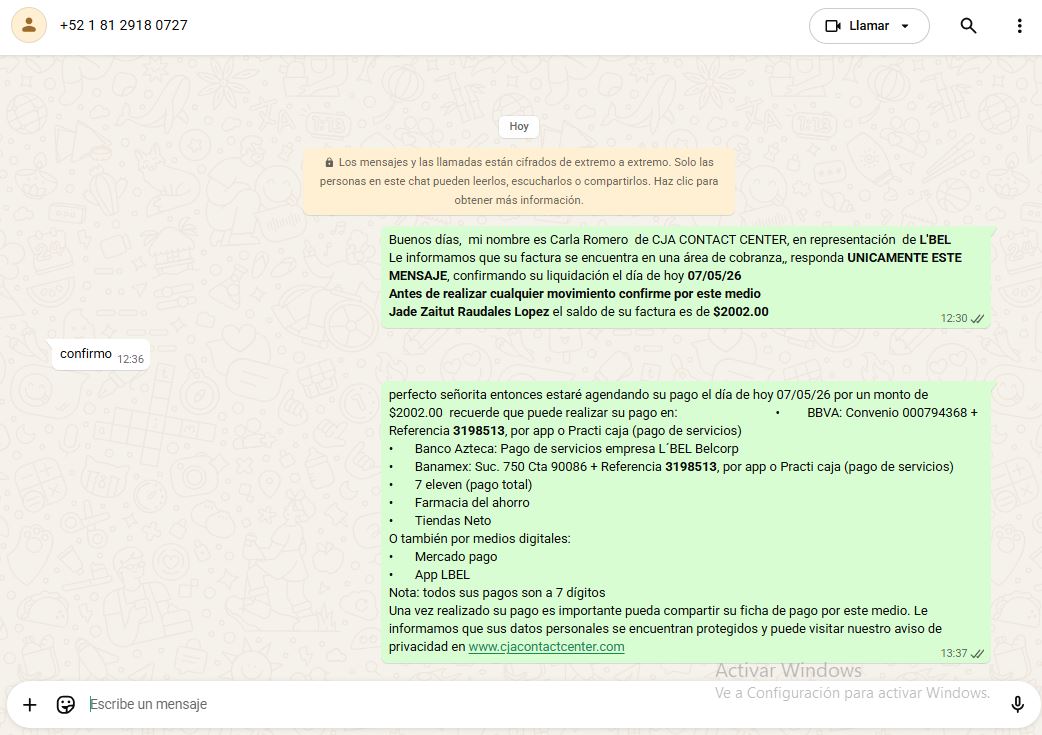Open contact info for +52 1 81 2918 0727
This screenshot has width=1042, height=735.
124,25
